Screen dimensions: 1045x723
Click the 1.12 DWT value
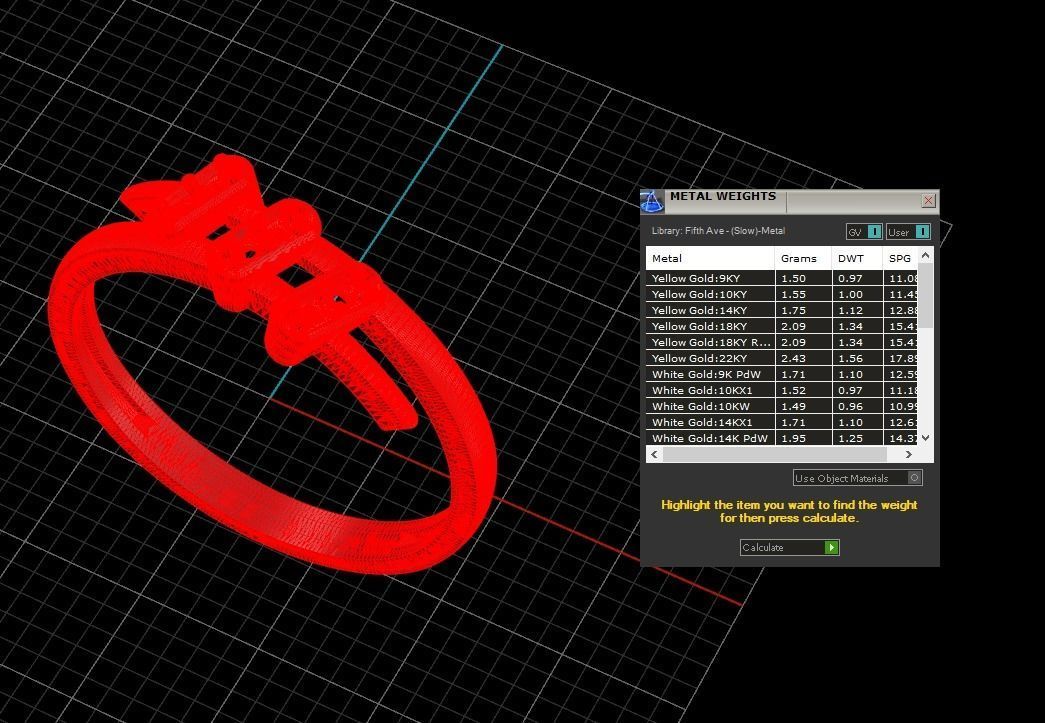pyautogui.click(x=850, y=311)
